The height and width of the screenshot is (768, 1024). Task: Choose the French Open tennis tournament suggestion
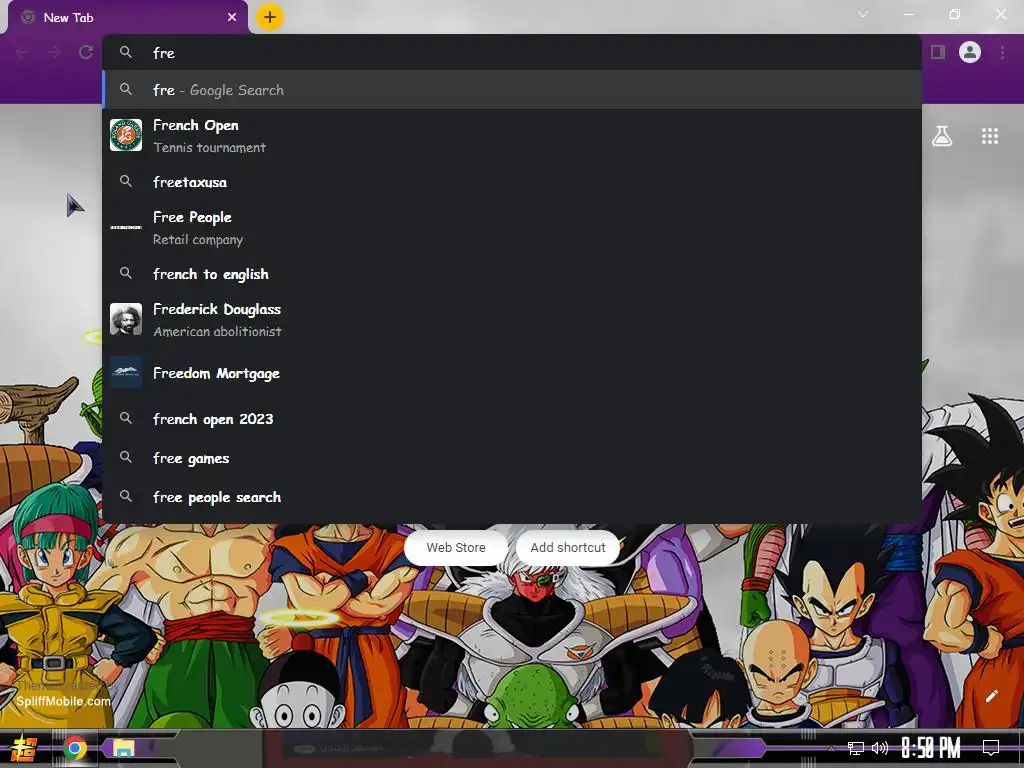512,136
